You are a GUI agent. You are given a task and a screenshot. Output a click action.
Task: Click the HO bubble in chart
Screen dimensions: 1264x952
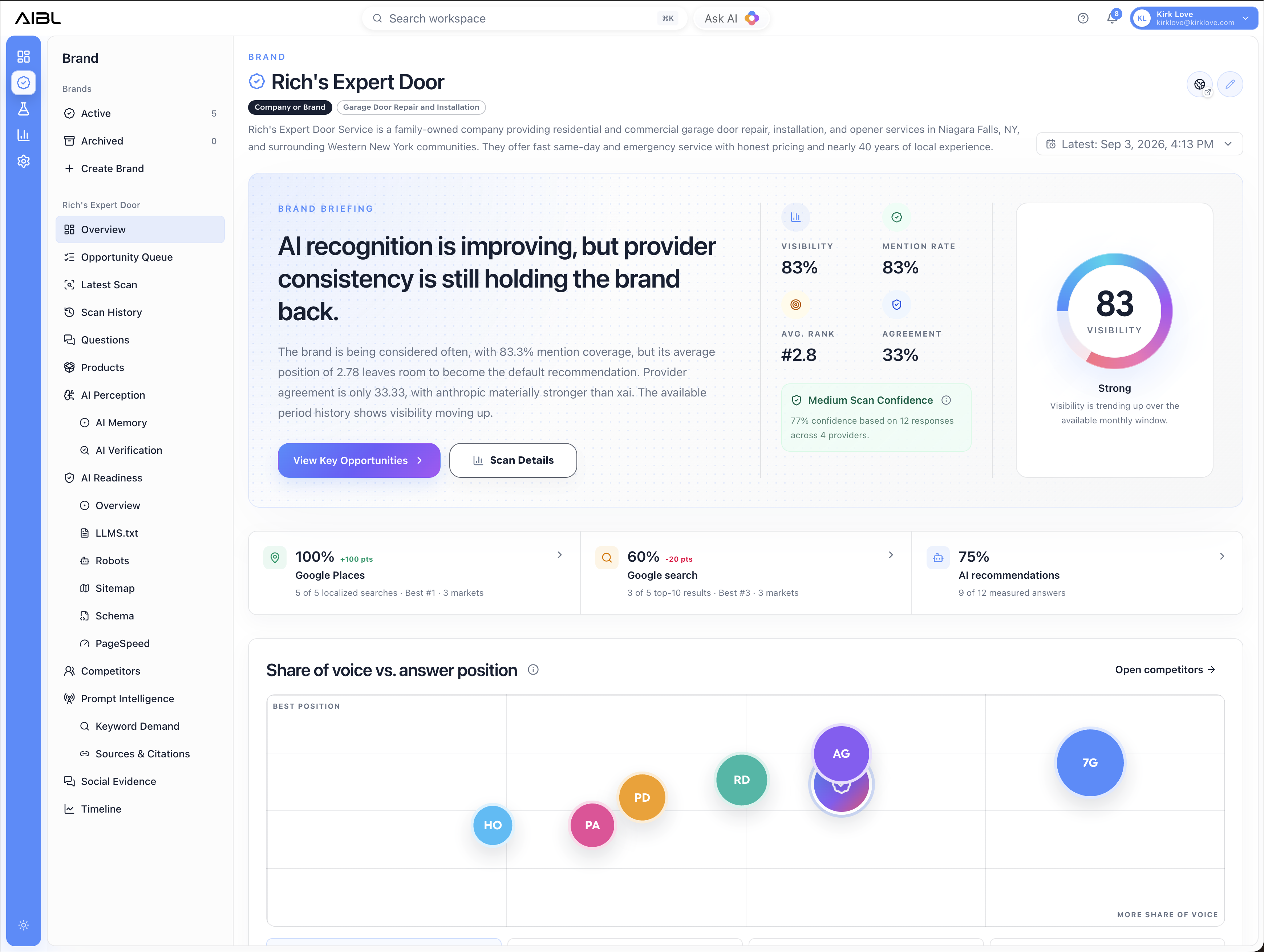493,825
